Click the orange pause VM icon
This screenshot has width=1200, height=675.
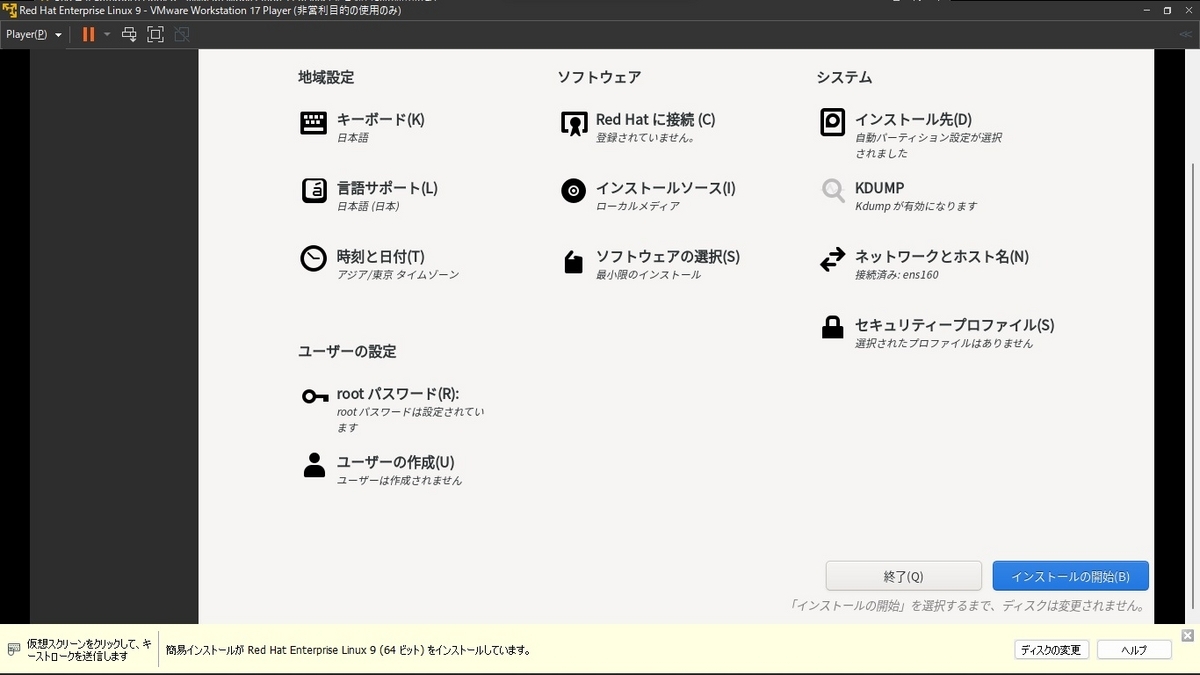tap(88, 34)
